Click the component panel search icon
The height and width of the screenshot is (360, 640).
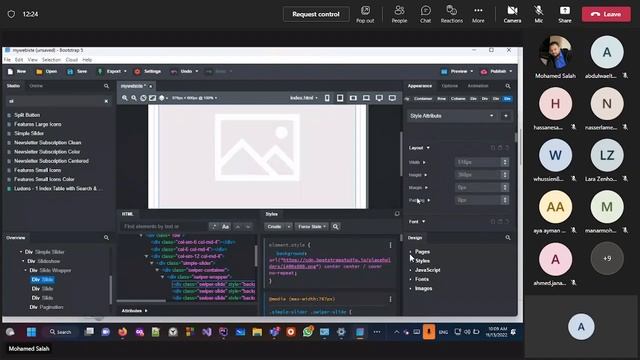pyautogui.click(x=107, y=86)
